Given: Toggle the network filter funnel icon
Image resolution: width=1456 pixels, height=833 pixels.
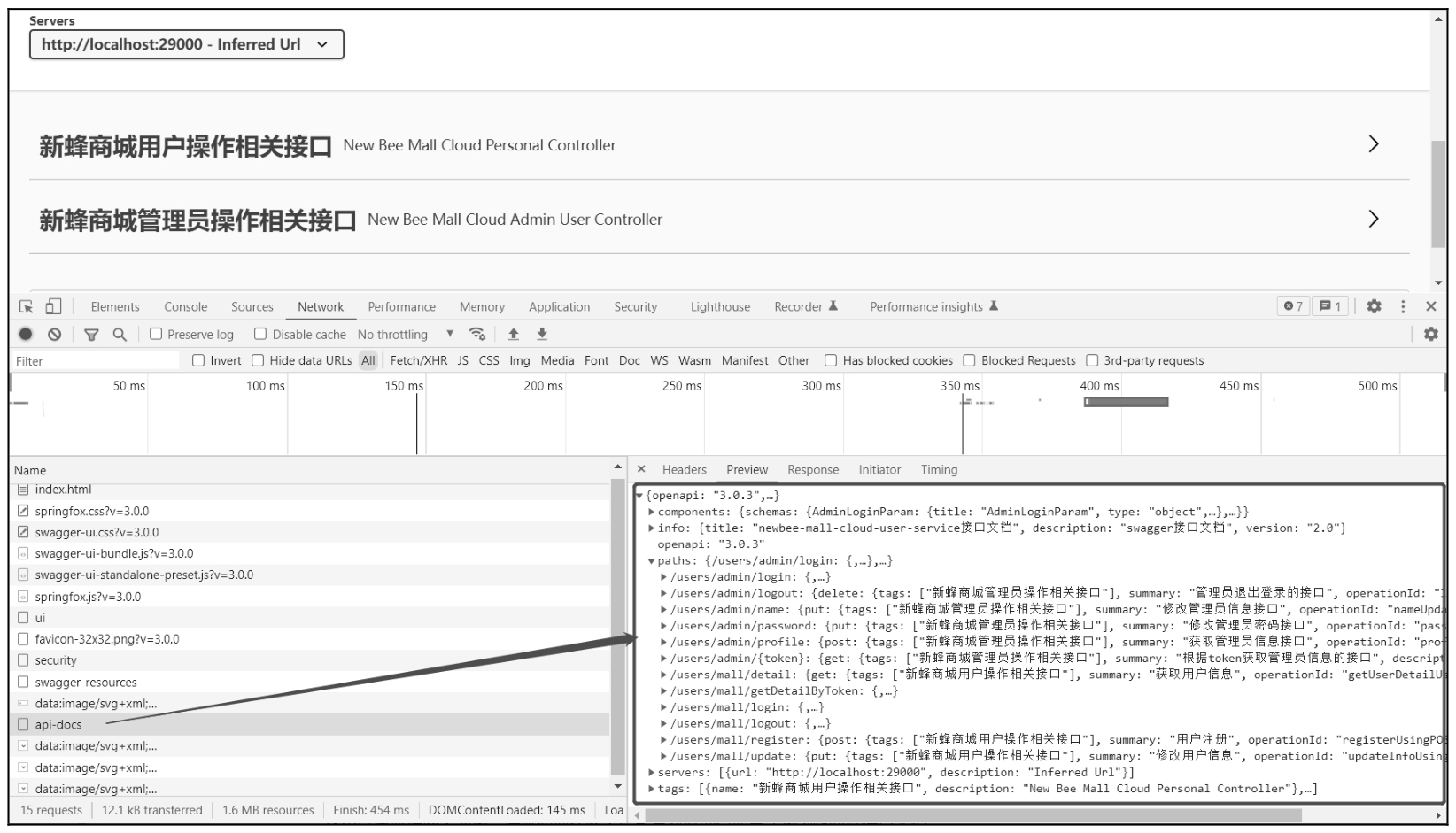Looking at the screenshot, I should [91, 334].
